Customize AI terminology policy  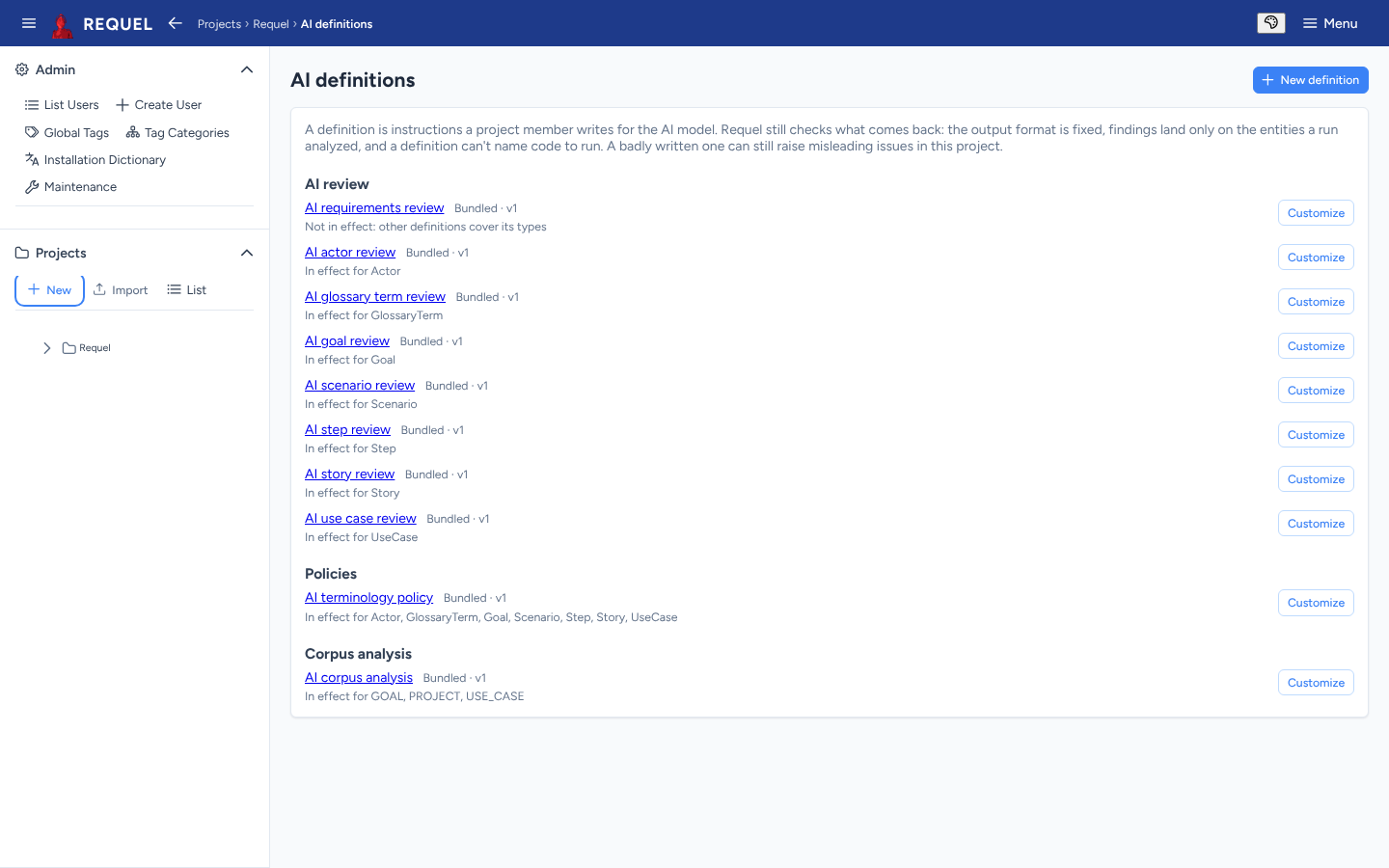1316,603
